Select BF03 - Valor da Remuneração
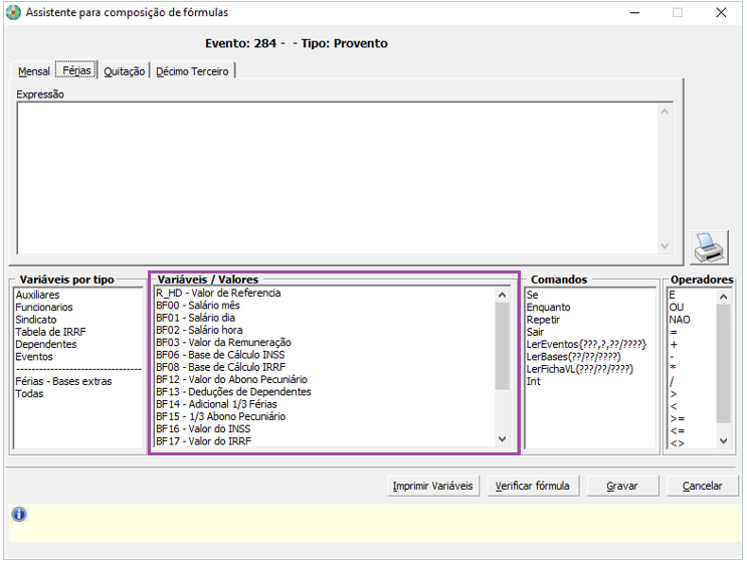The height and width of the screenshot is (564, 747). tap(223, 342)
